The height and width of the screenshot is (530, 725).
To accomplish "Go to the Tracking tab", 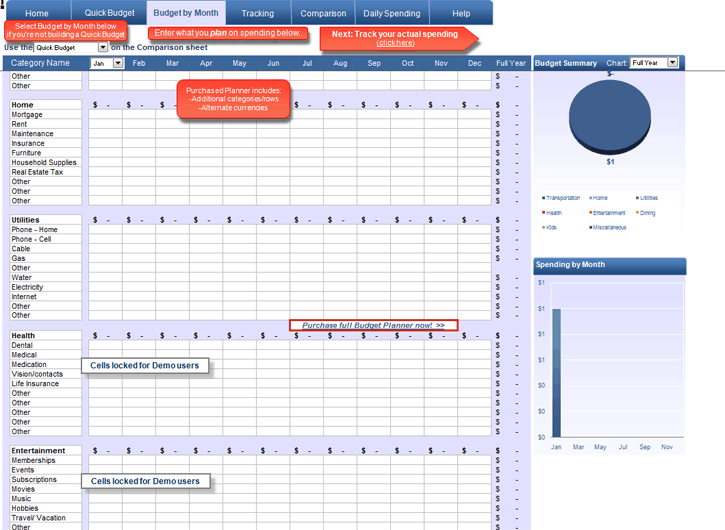I will tap(258, 13).
